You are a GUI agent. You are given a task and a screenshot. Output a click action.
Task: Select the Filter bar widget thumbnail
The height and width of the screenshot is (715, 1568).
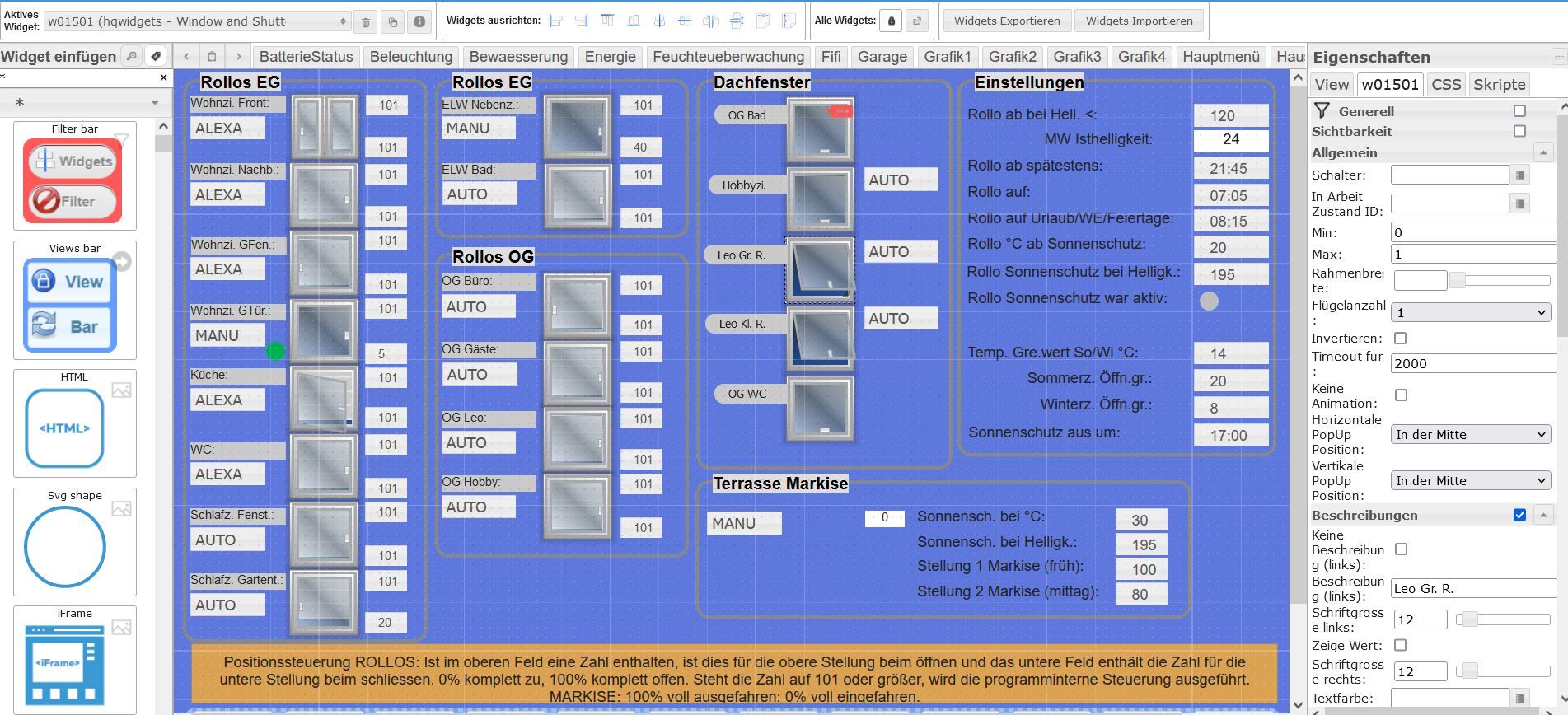74,175
